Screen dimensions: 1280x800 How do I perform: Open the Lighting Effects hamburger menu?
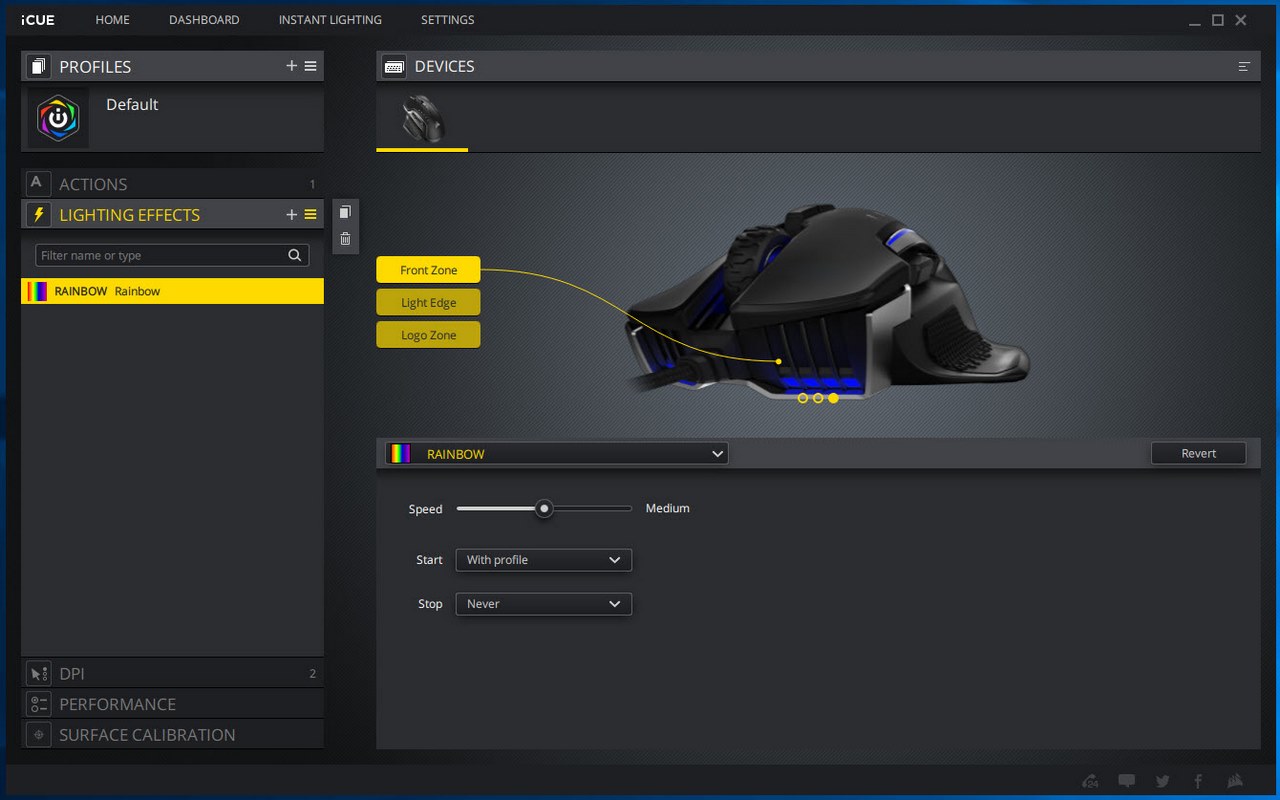tap(311, 215)
